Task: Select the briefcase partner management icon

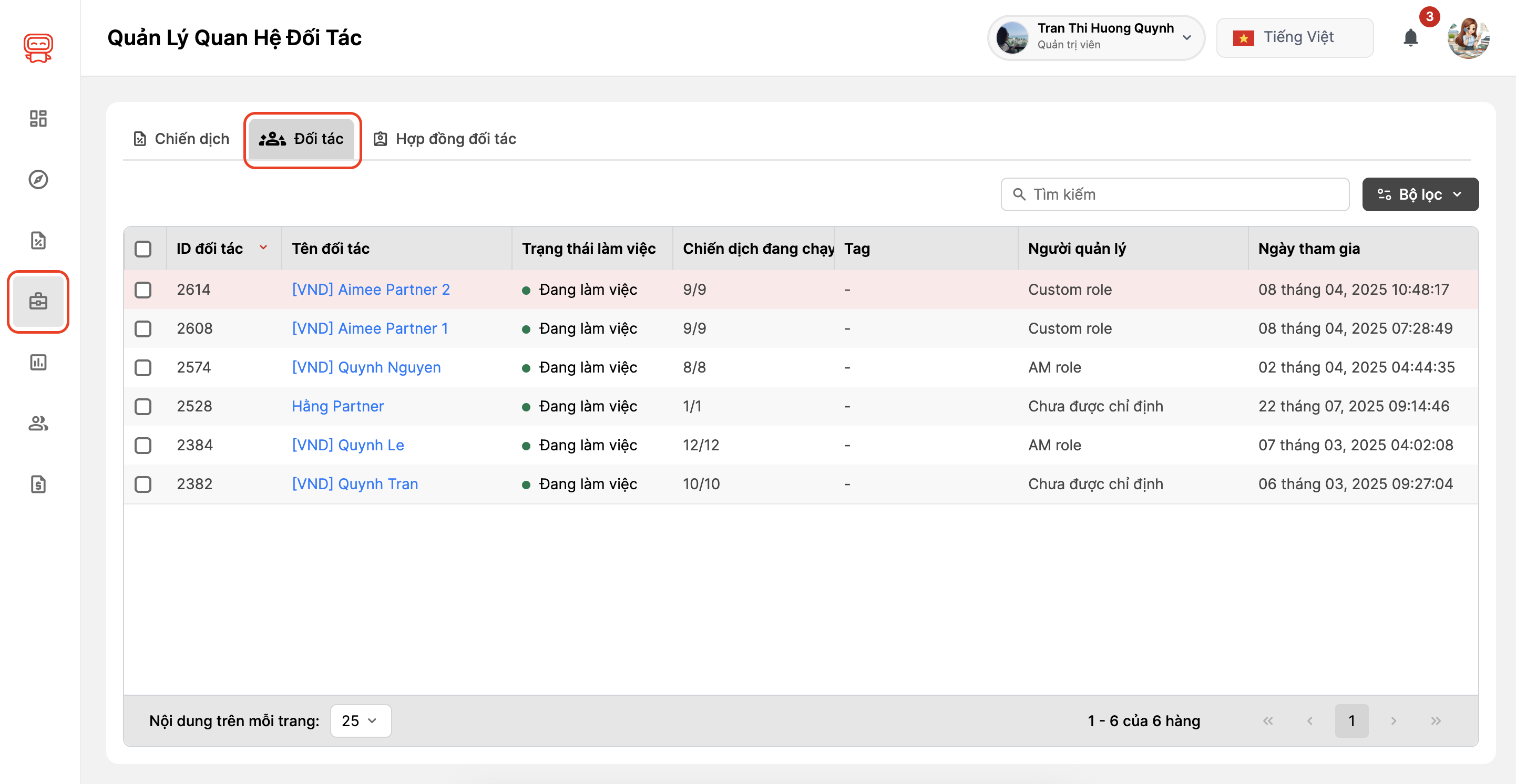Action: tap(38, 301)
